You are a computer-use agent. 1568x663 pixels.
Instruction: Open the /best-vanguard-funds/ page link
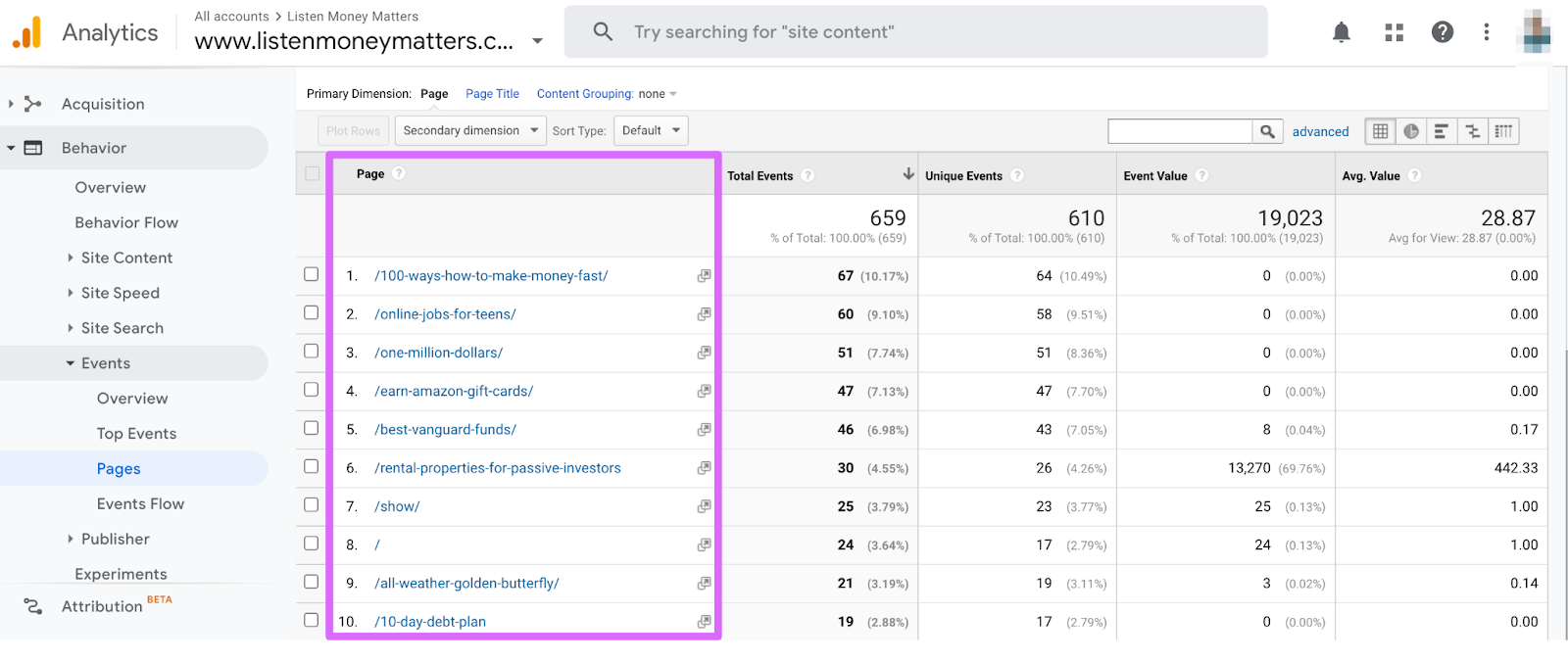[445, 430]
